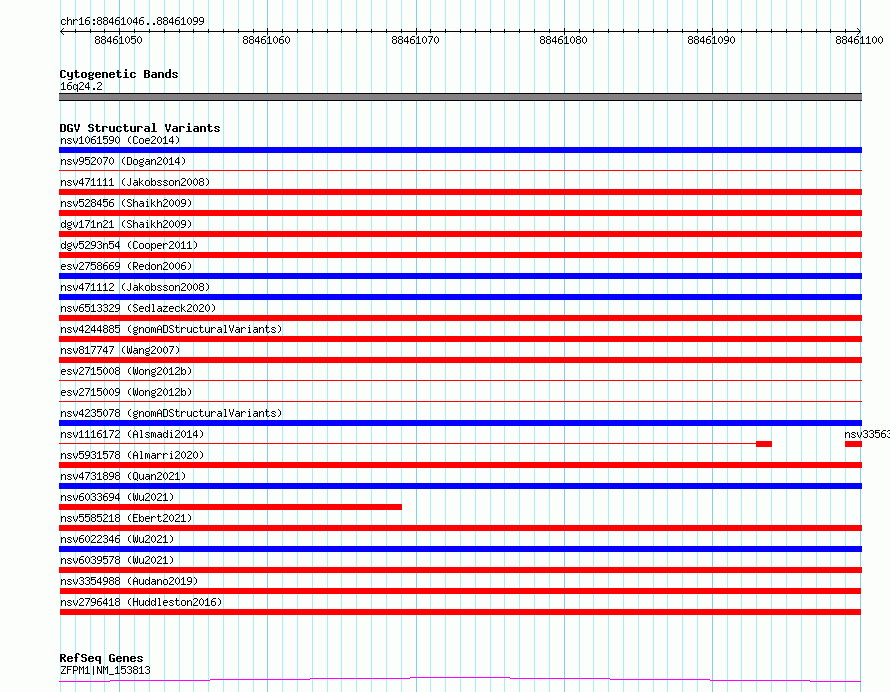Select the DGV Structural Variants track title
This screenshot has height=692, width=890.
[x=140, y=128]
